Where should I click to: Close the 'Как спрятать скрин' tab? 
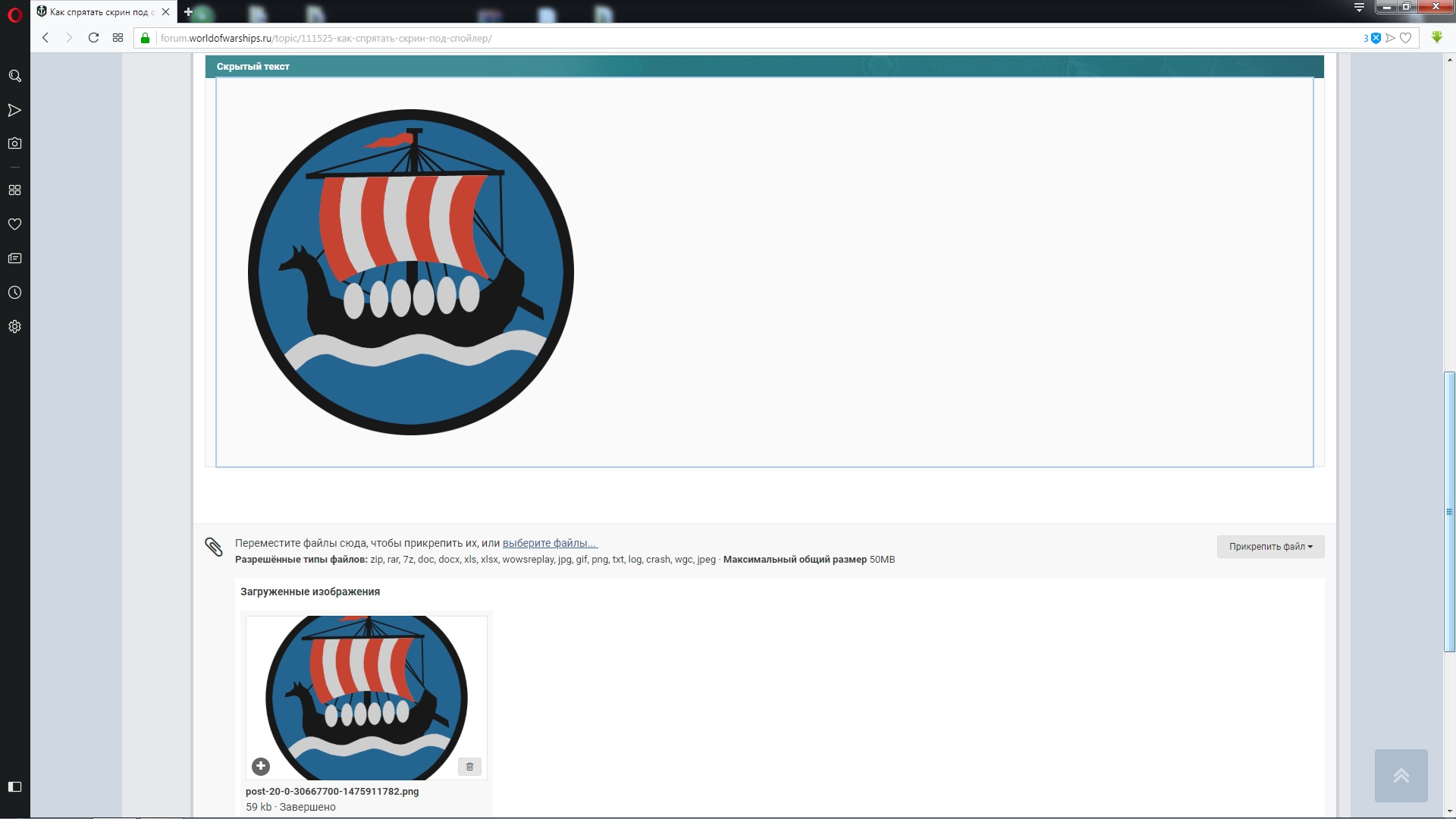pos(165,11)
